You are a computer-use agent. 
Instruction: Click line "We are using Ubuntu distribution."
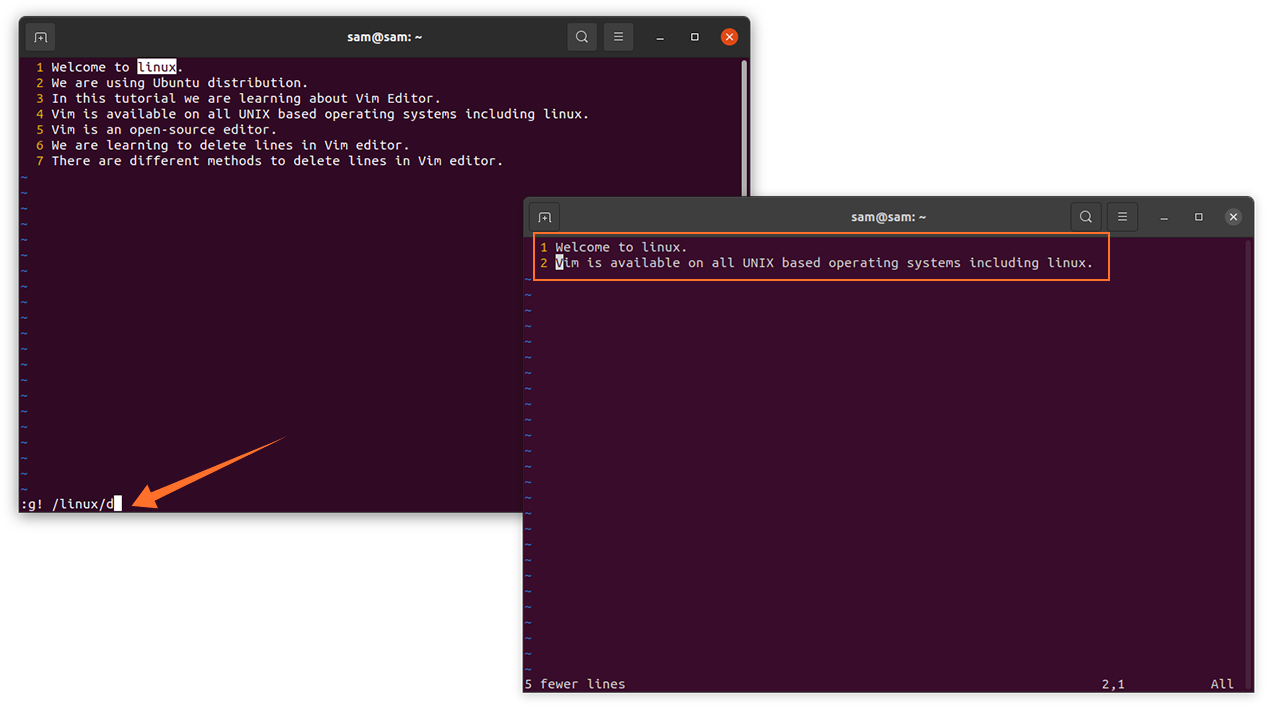pos(180,83)
